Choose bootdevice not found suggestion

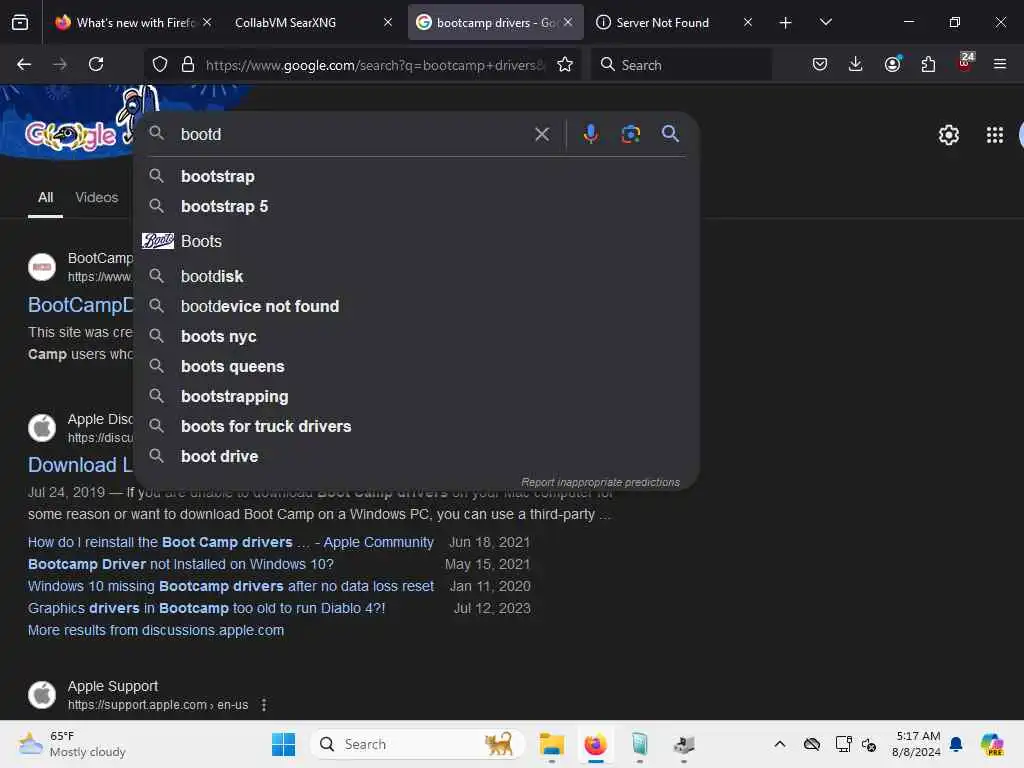pos(417,306)
